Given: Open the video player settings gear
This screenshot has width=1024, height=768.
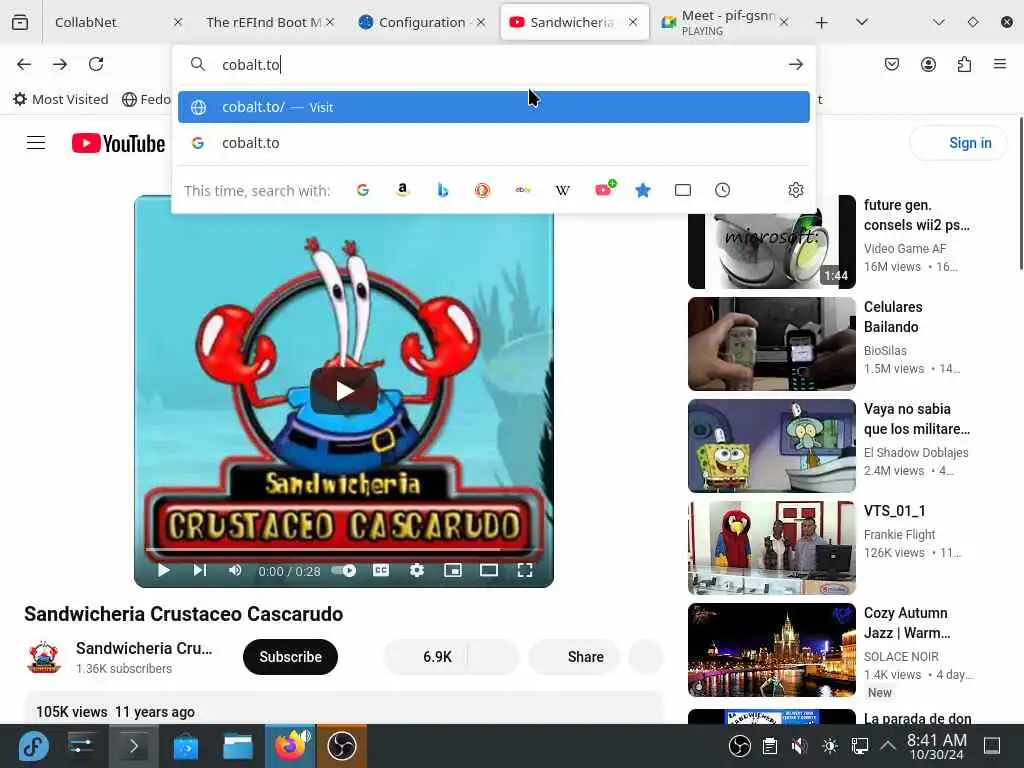Looking at the screenshot, I should click(x=417, y=571).
